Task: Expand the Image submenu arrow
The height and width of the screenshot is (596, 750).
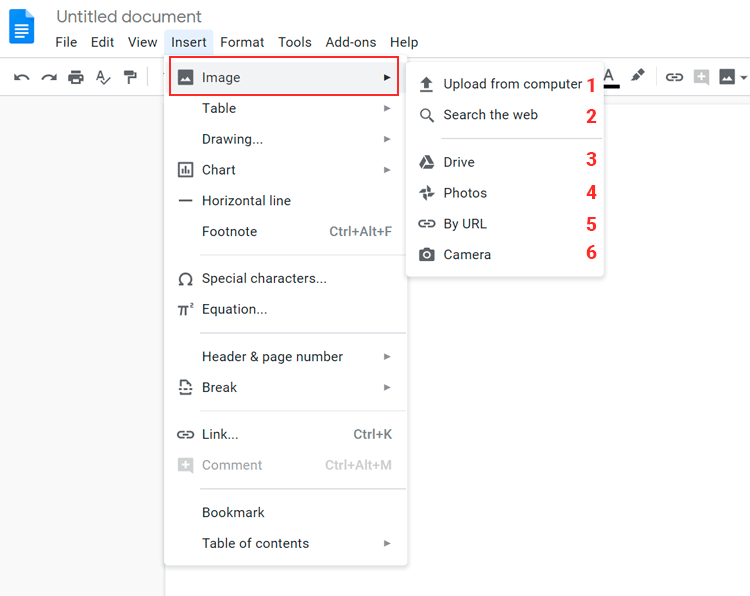Action: tap(387, 77)
